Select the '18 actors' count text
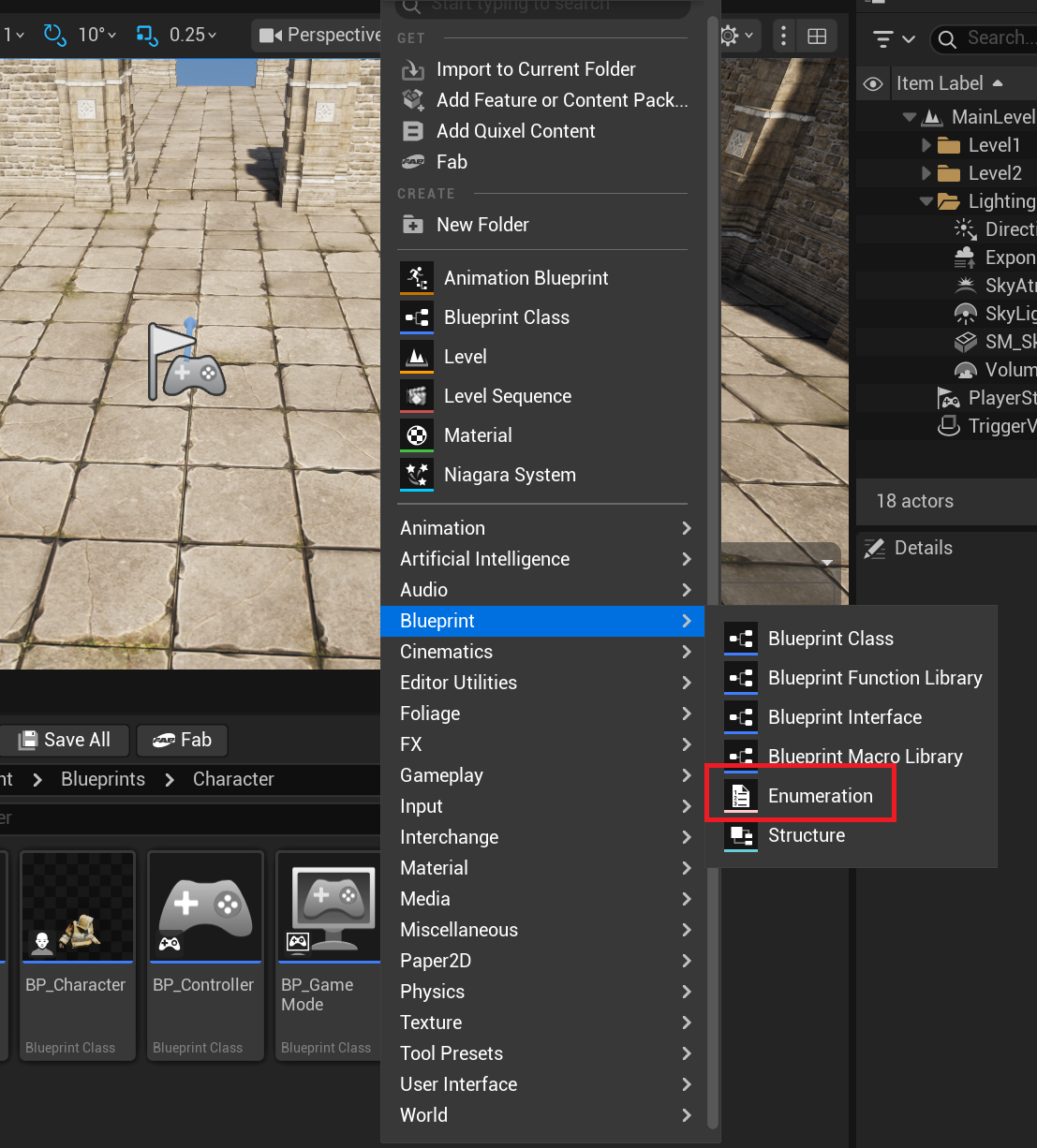This screenshot has height=1148, width=1037. pyautogui.click(x=914, y=501)
